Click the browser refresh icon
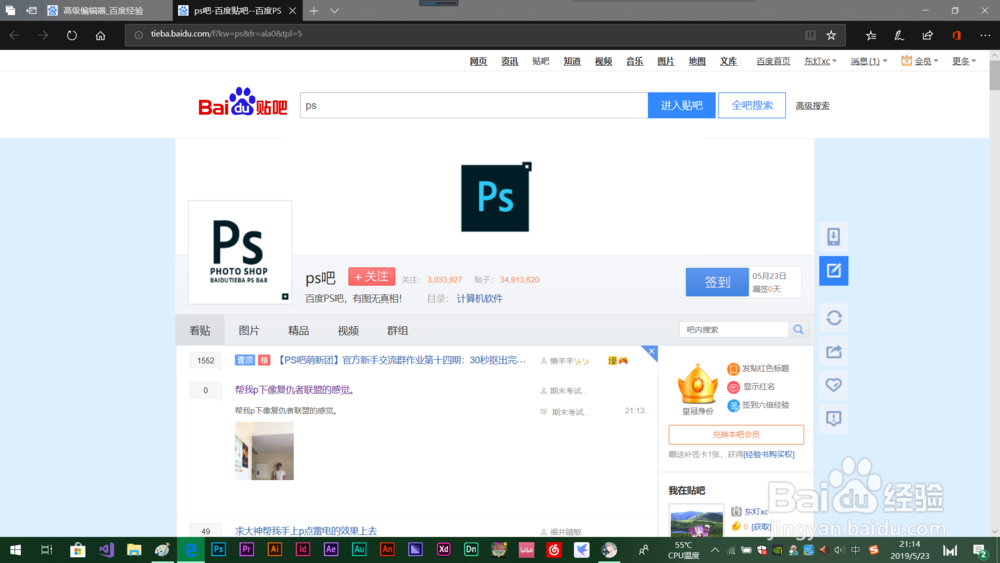1000x563 pixels. coord(71,35)
